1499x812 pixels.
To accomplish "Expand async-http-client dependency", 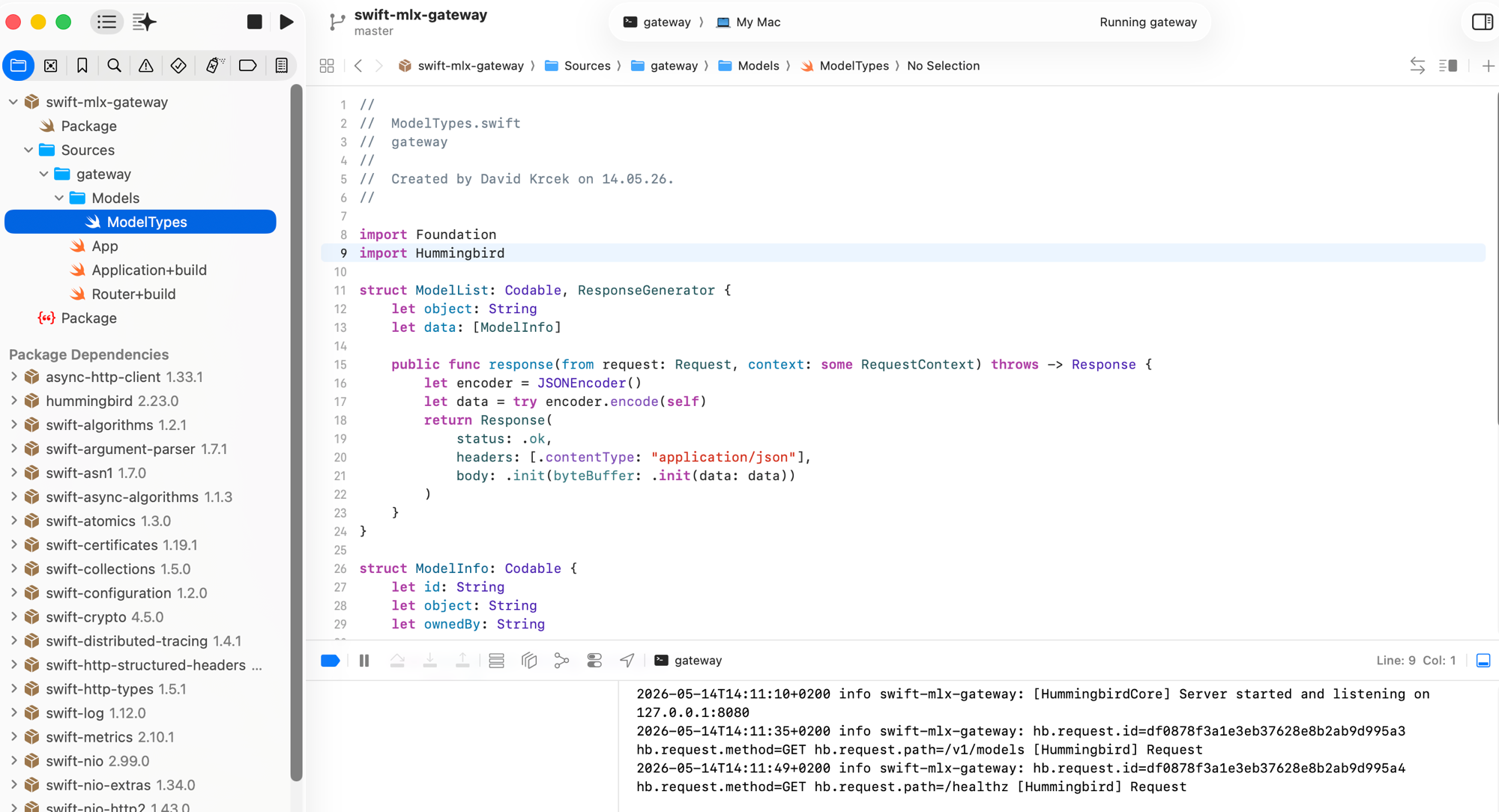I will pos(13,377).
